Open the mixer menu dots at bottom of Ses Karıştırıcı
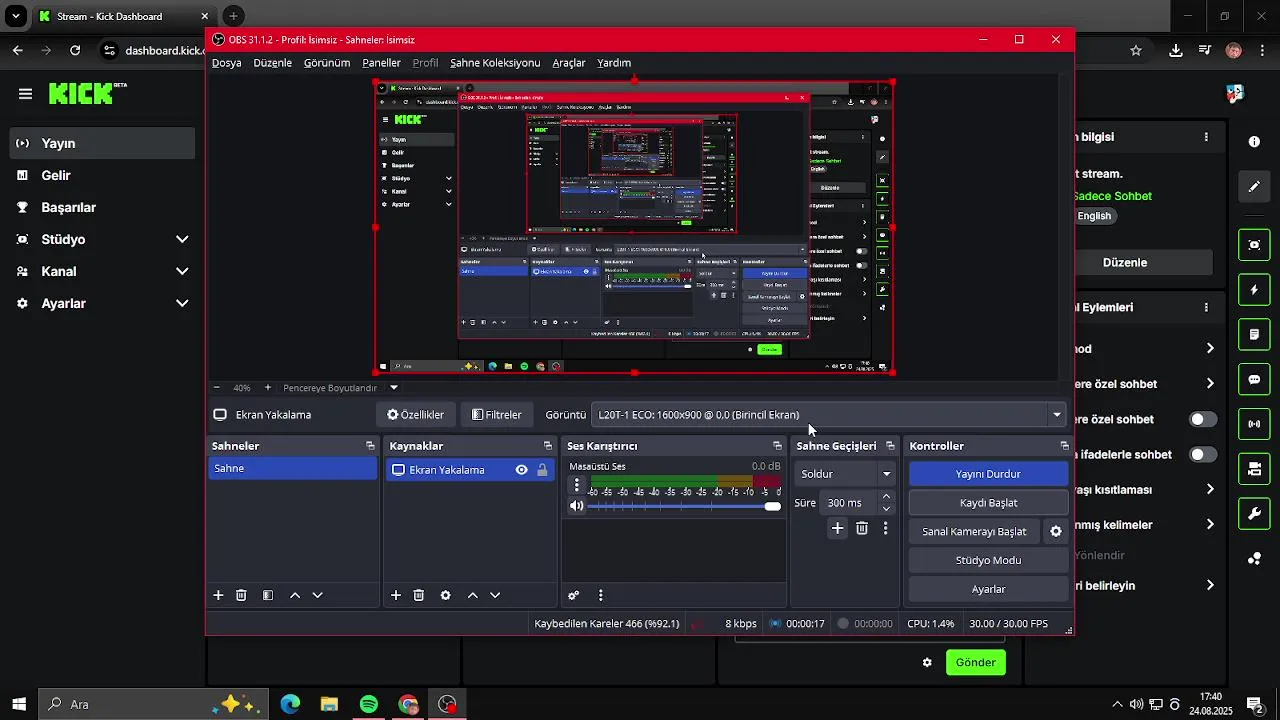This screenshot has height=720, width=1280. [600, 595]
